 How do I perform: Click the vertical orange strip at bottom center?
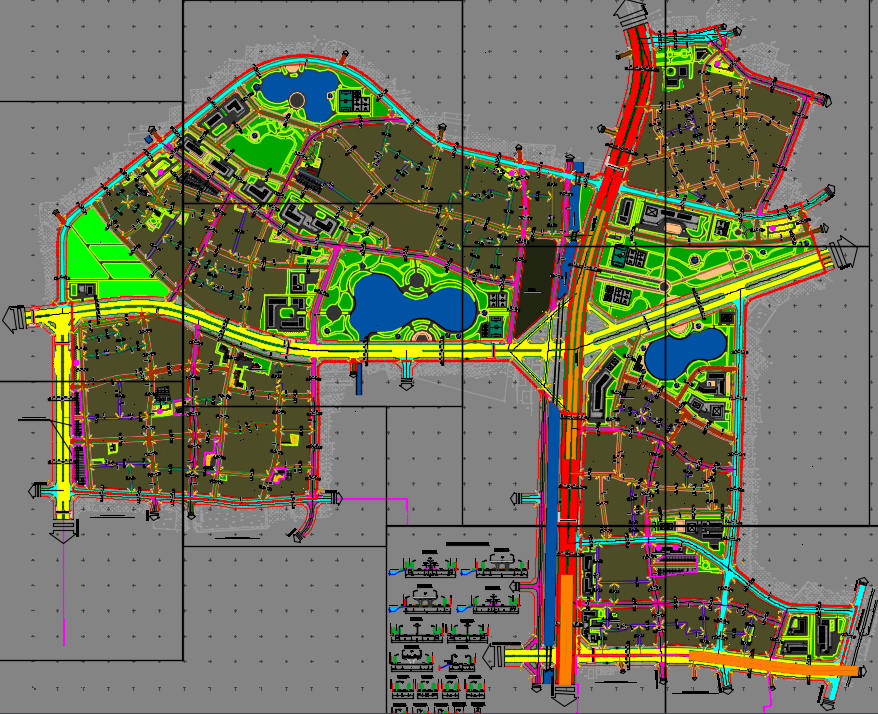tap(566, 630)
